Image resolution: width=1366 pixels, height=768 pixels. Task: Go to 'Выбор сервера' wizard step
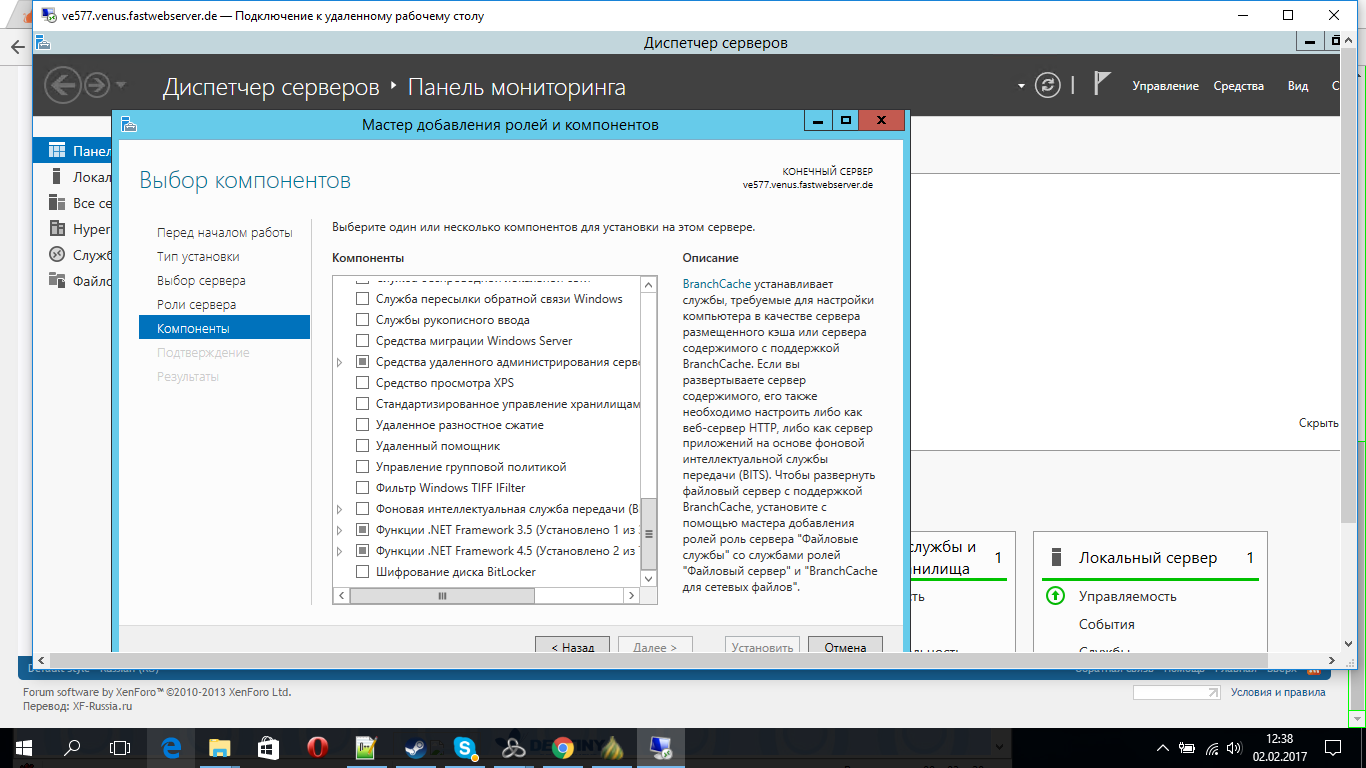pyautogui.click(x=201, y=281)
